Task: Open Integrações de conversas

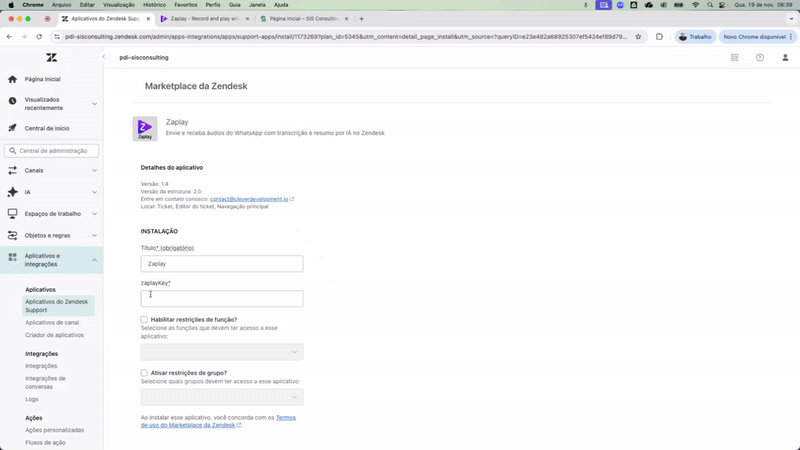Action: [x=45, y=383]
